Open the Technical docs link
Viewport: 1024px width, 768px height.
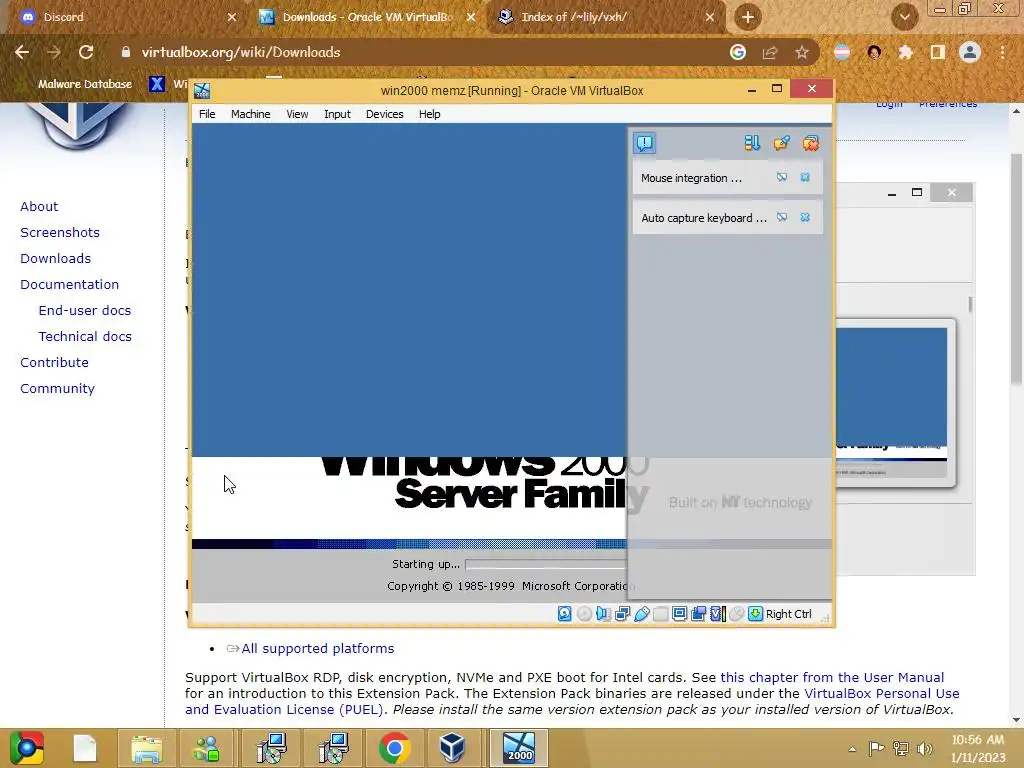click(85, 336)
